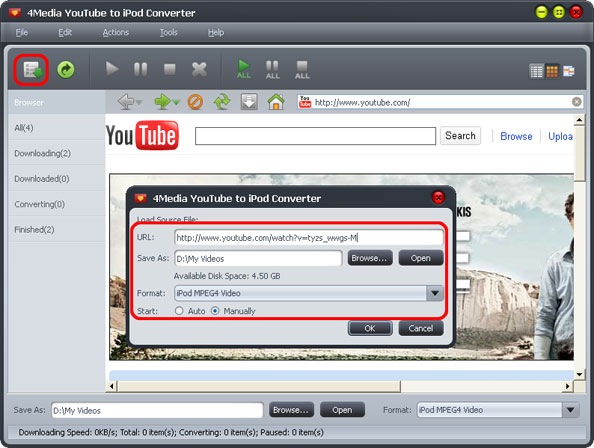Click the browser address field showing youtube.com
Image resolution: width=594 pixels, height=448 pixels.
(x=441, y=102)
